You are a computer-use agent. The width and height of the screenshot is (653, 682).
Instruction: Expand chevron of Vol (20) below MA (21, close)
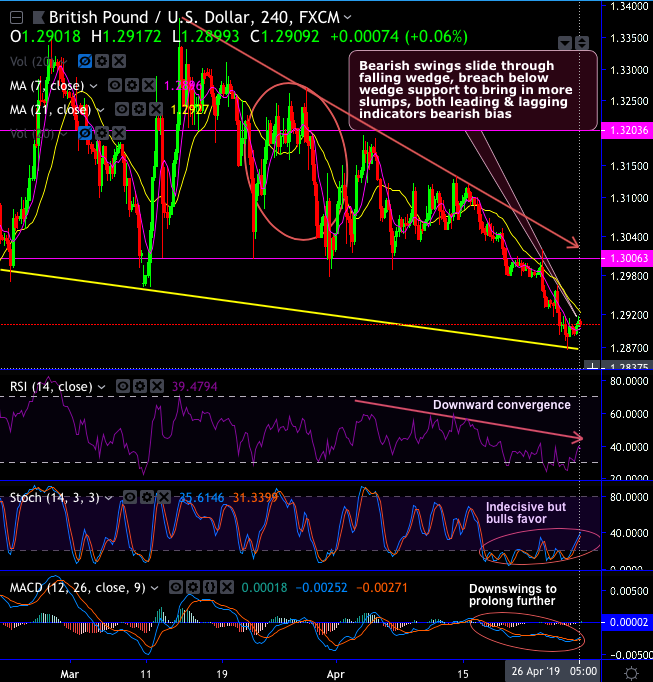pyautogui.click(x=64, y=134)
